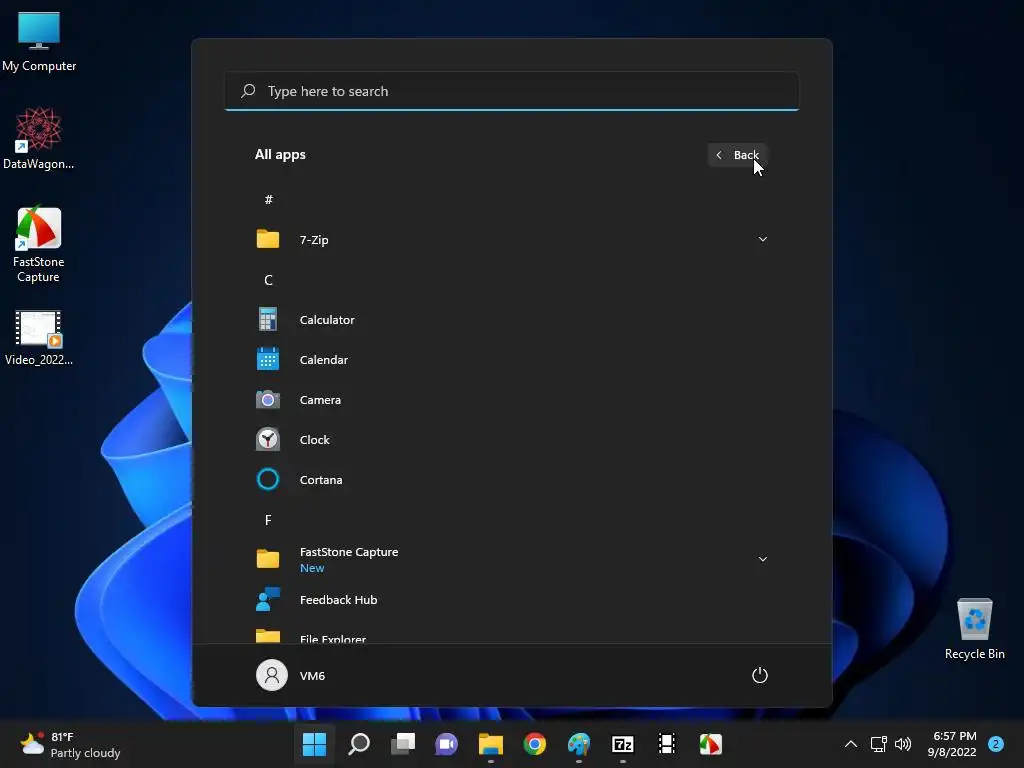1024x768 pixels.
Task: Select the DataWagon desktop shortcut
Action: (x=39, y=139)
